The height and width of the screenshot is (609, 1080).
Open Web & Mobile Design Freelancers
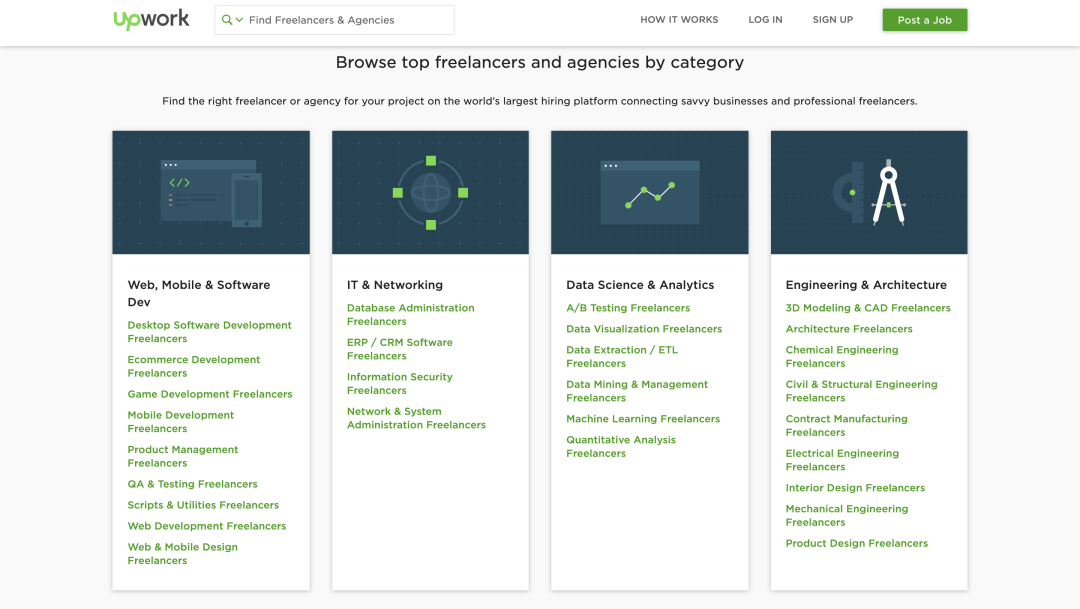[183, 554]
